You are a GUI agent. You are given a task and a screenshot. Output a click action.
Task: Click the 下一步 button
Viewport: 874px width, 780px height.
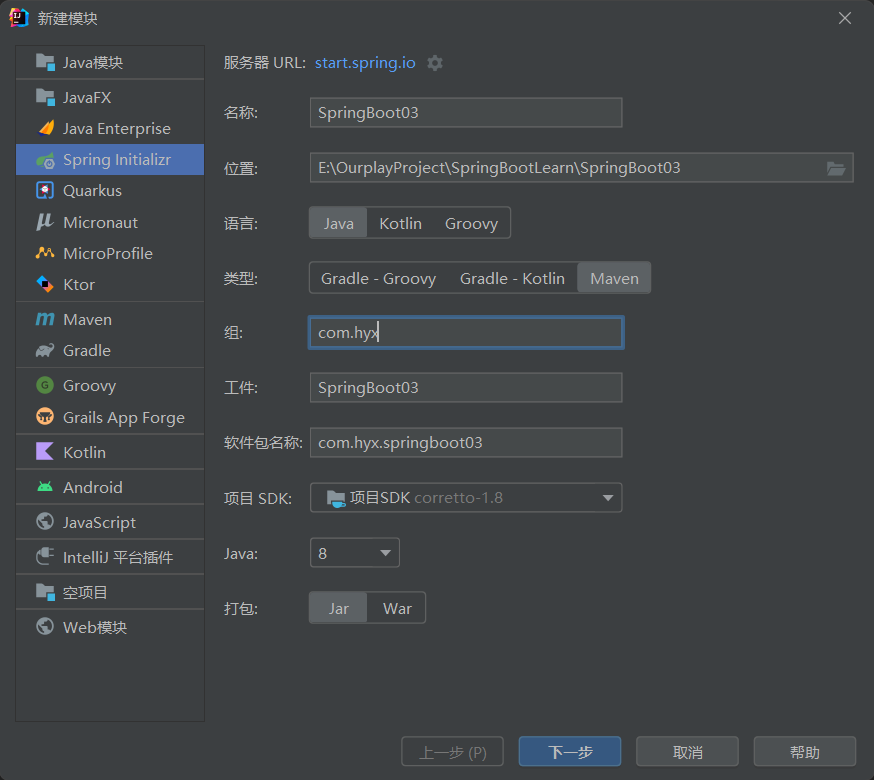pyautogui.click(x=570, y=752)
